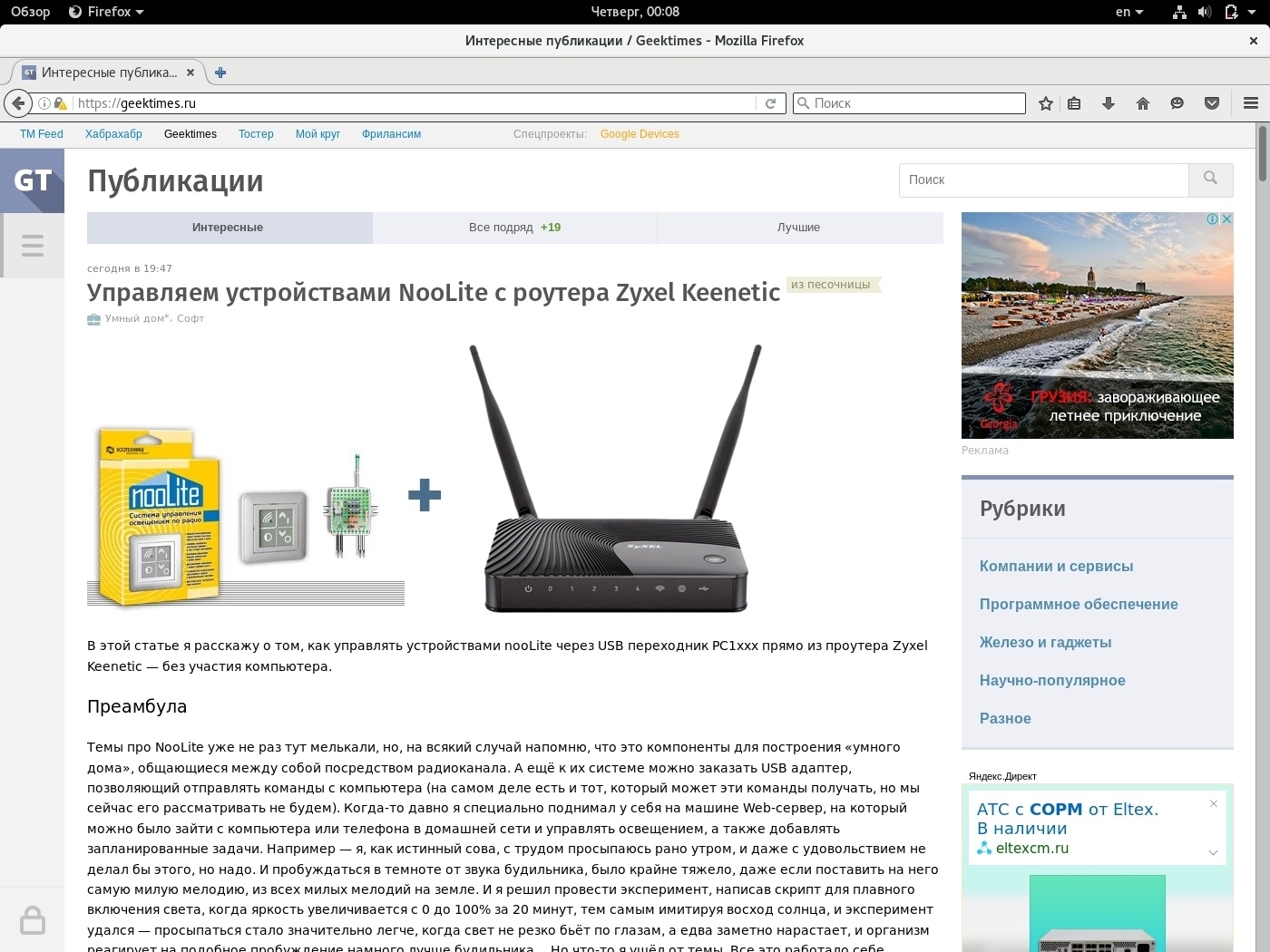Click the 'Яндекс.Директ' label
The image size is (1270, 952).
click(1002, 776)
